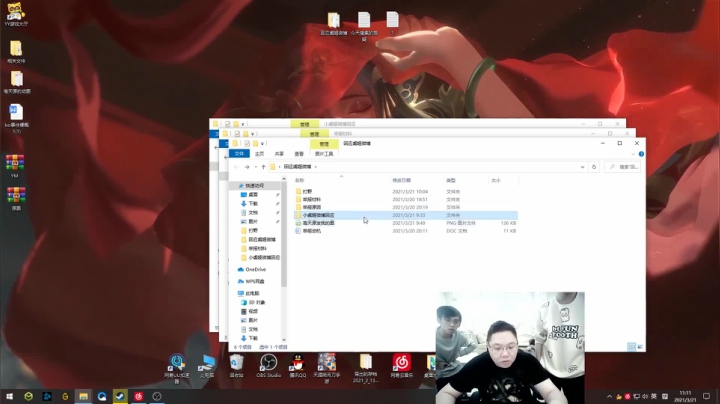Open recent locations dropdown beside forward arrow
The image size is (720, 404).
click(255, 167)
